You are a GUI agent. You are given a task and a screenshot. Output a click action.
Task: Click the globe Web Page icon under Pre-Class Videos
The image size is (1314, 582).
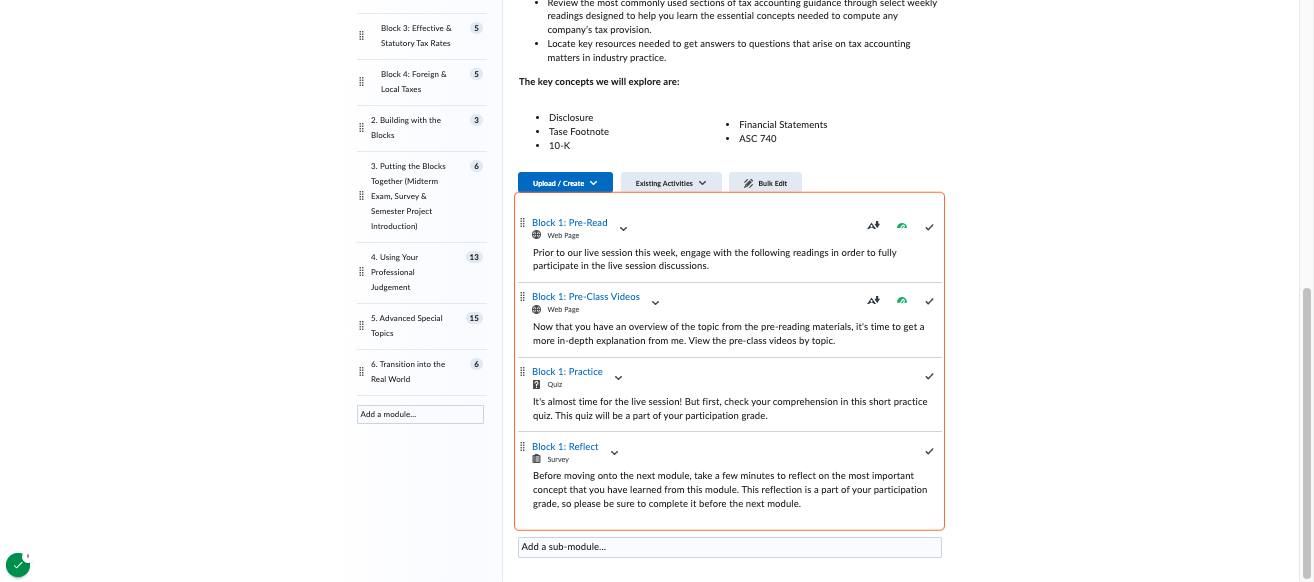[x=537, y=309]
